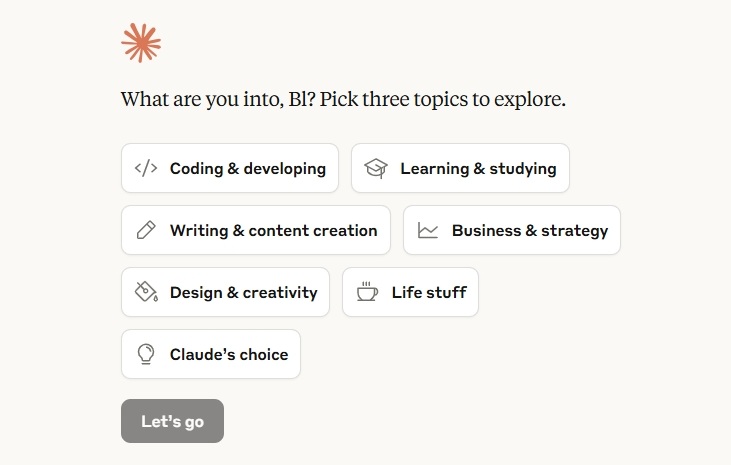Click the Let's go button
Image resolution: width=731 pixels, height=465 pixels.
click(172, 421)
